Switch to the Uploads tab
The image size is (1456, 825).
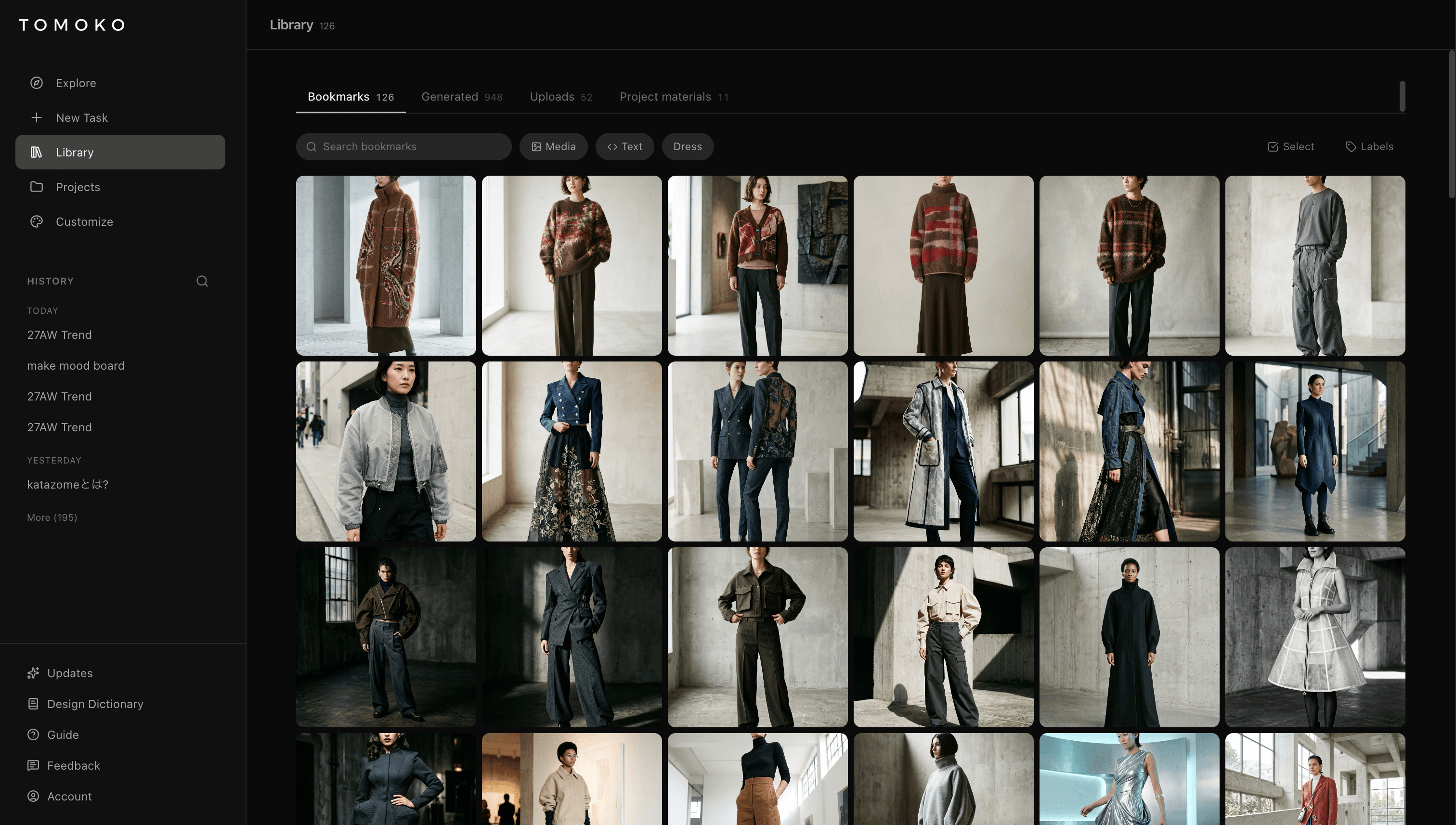tap(560, 97)
